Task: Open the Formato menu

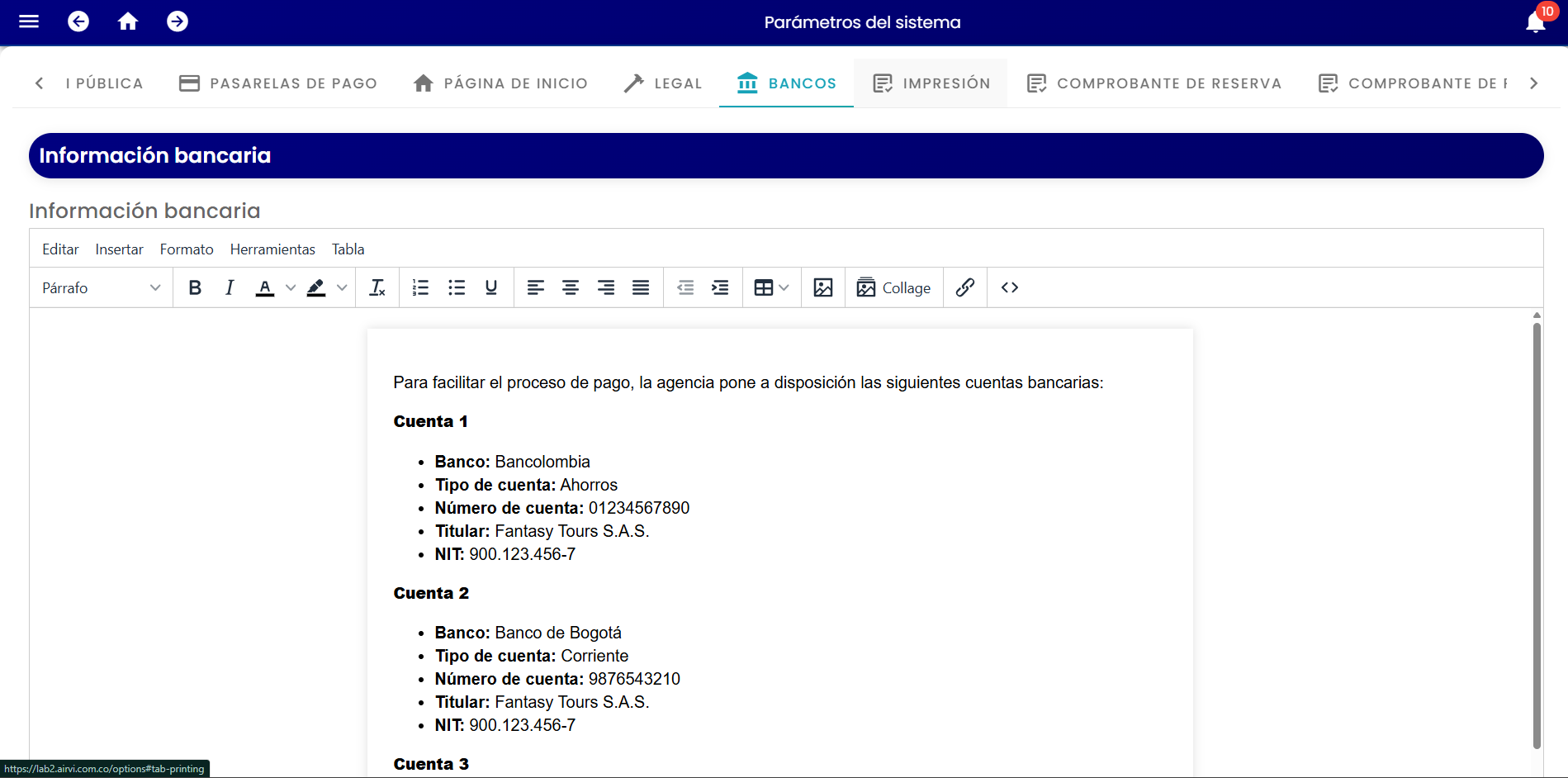Action: pyautogui.click(x=187, y=249)
